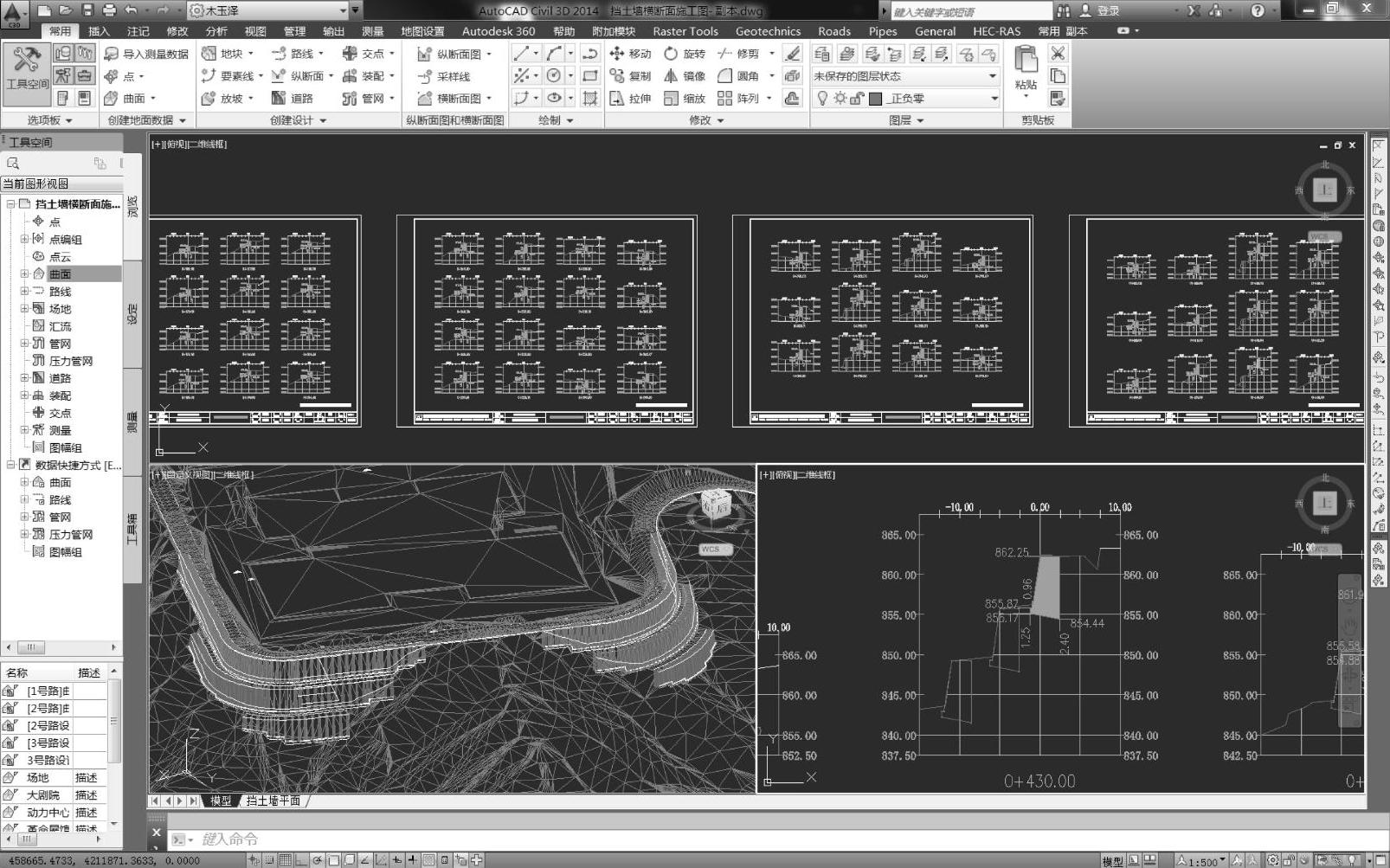Click the workspace switching gear icon in status bar
Image resolution: width=1390 pixels, height=868 pixels.
pyautogui.click(x=1273, y=860)
